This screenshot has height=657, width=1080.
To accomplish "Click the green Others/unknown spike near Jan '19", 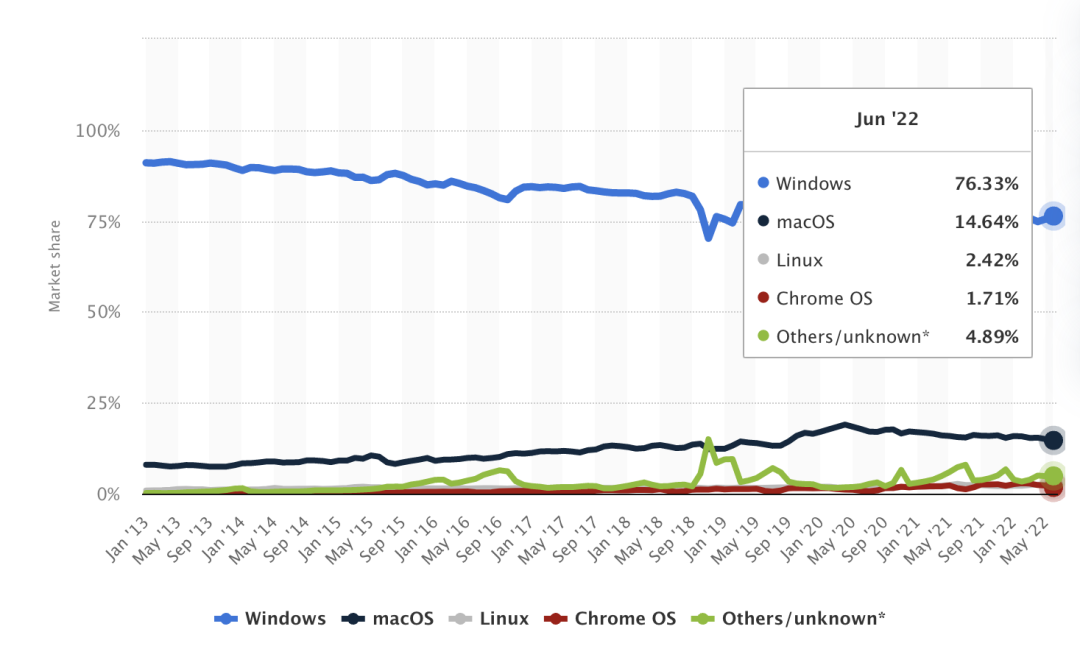I will coord(709,440).
